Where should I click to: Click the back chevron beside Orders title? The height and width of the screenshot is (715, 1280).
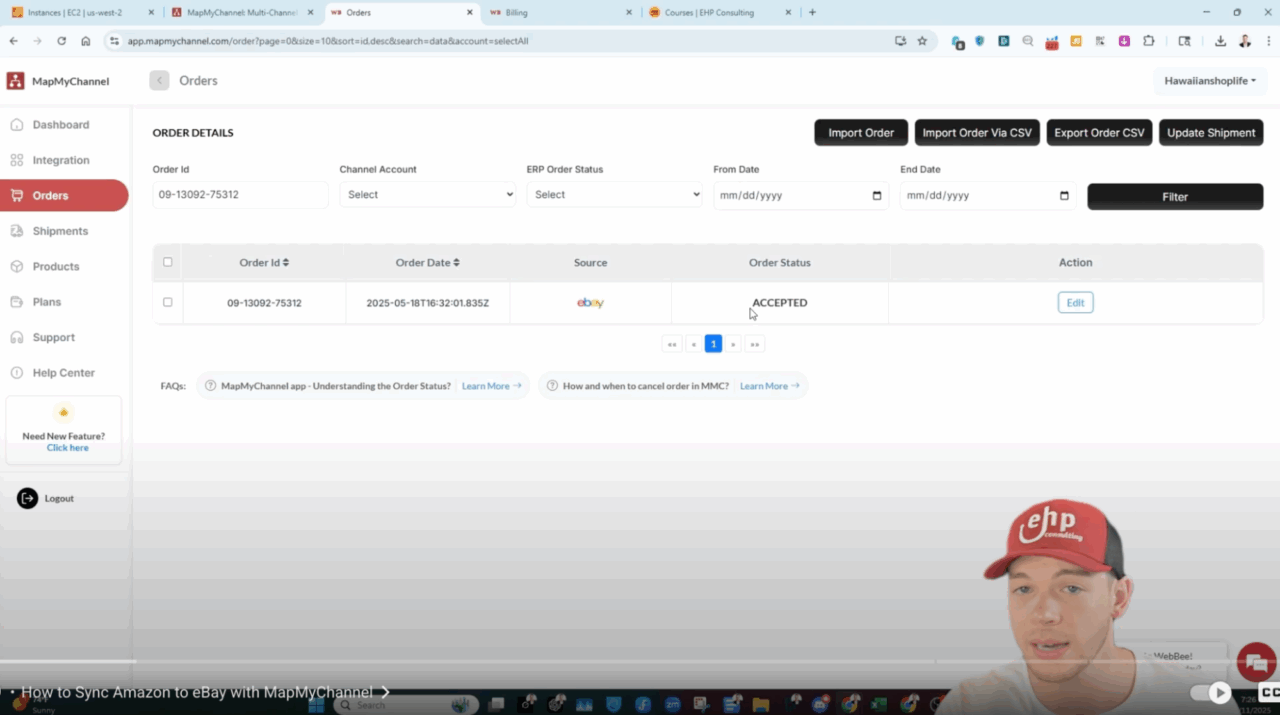159,81
